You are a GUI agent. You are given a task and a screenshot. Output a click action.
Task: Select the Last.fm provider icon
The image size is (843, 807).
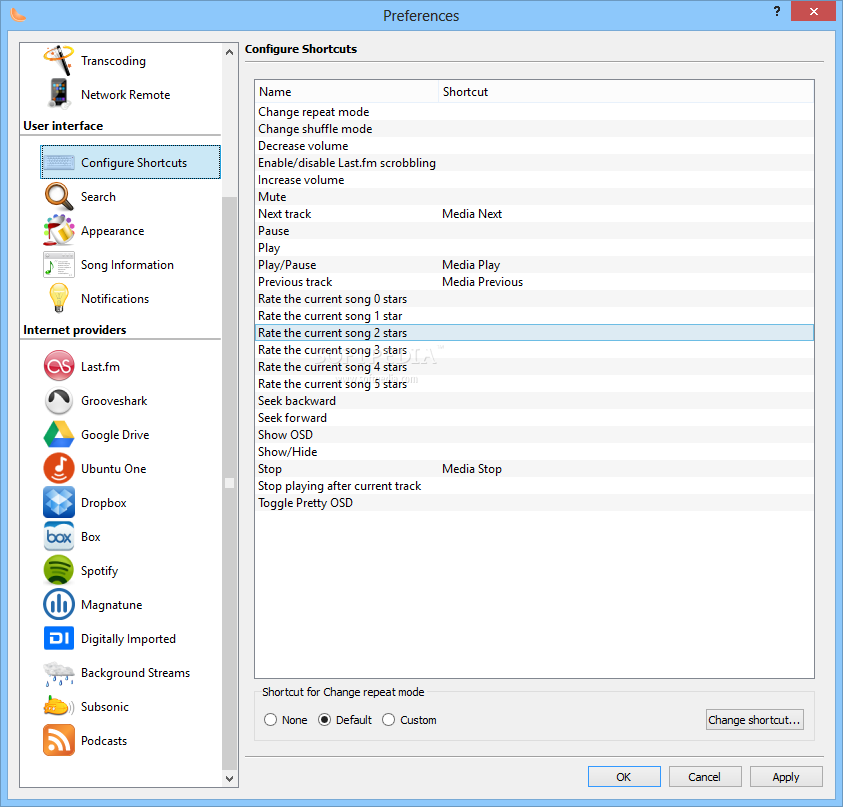[x=59, y=366]
